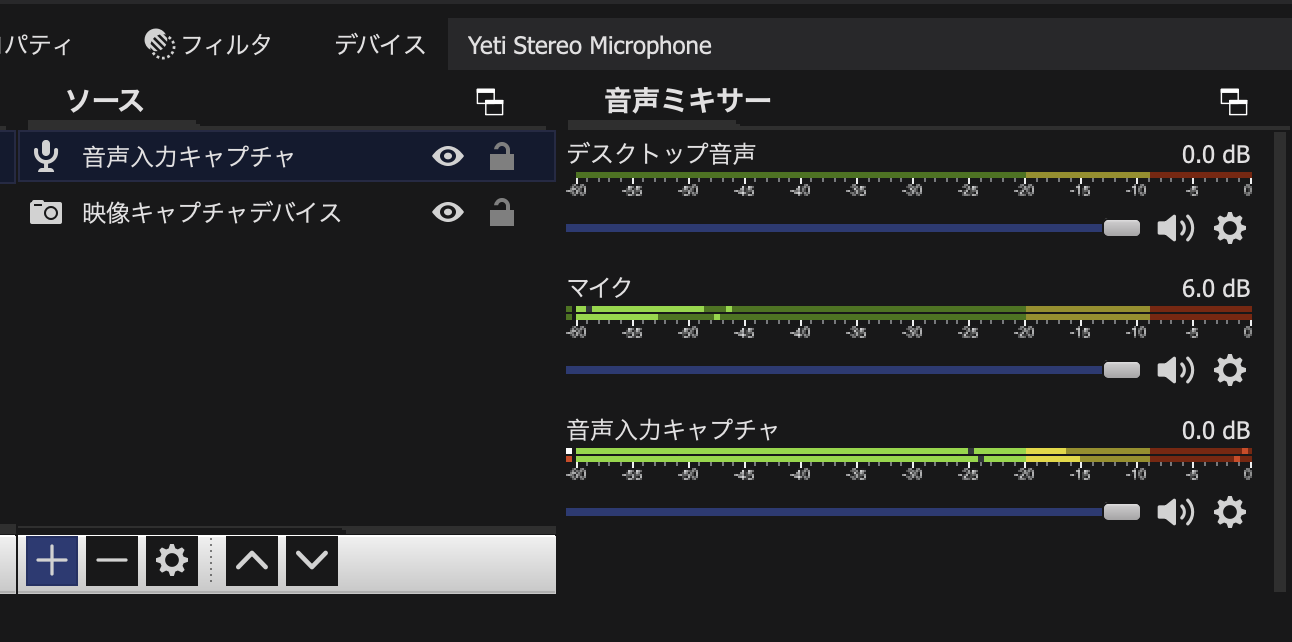Lock the 映像キャプチャデバイス source
1292x642 pixels.
502,212
